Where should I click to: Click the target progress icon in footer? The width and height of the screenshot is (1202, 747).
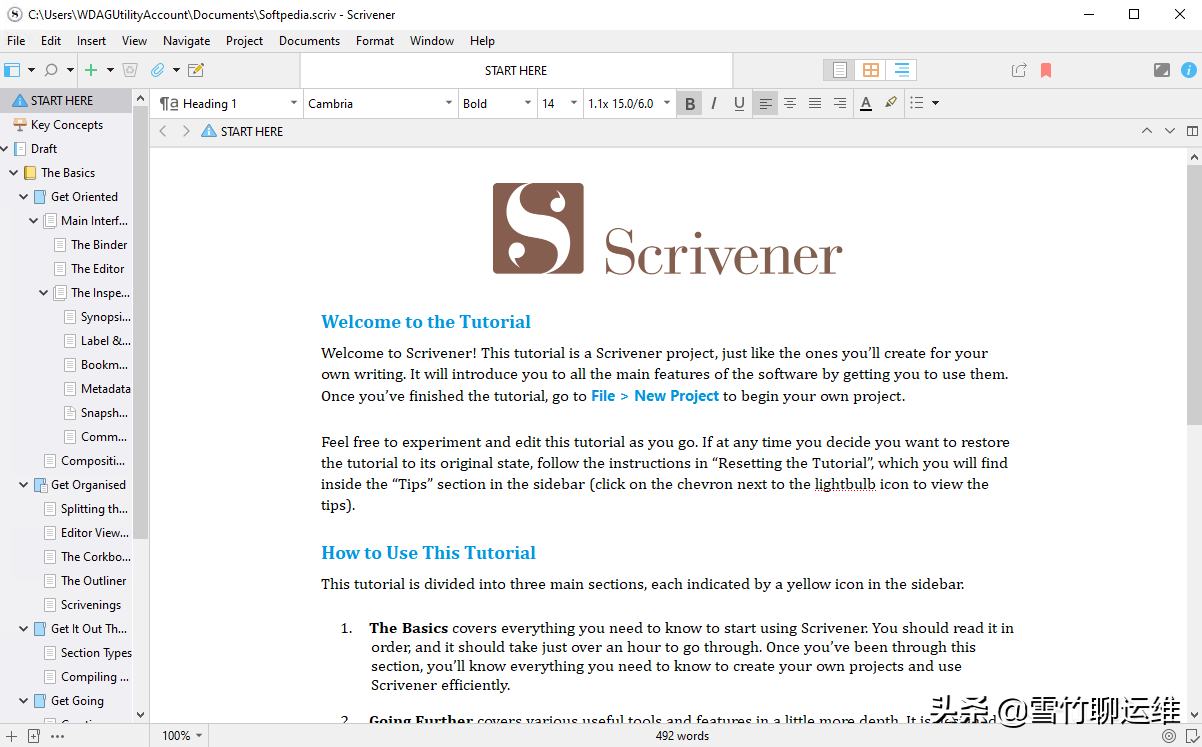click(x=1169, y=736)
